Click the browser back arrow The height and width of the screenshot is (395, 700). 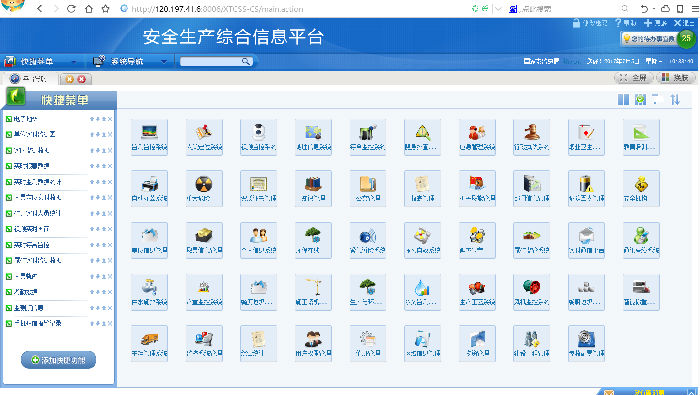[40, 8]
